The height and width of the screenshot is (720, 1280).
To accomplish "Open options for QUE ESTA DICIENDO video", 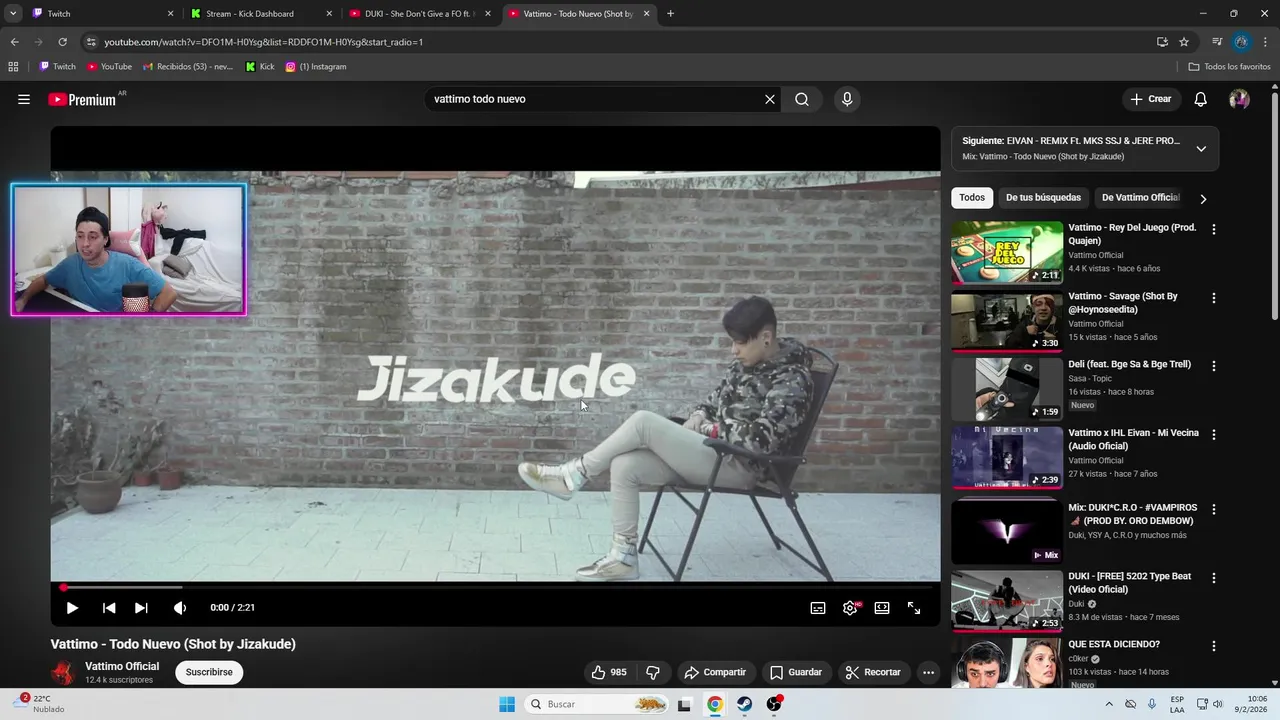I will click(x=1214, y=646).
